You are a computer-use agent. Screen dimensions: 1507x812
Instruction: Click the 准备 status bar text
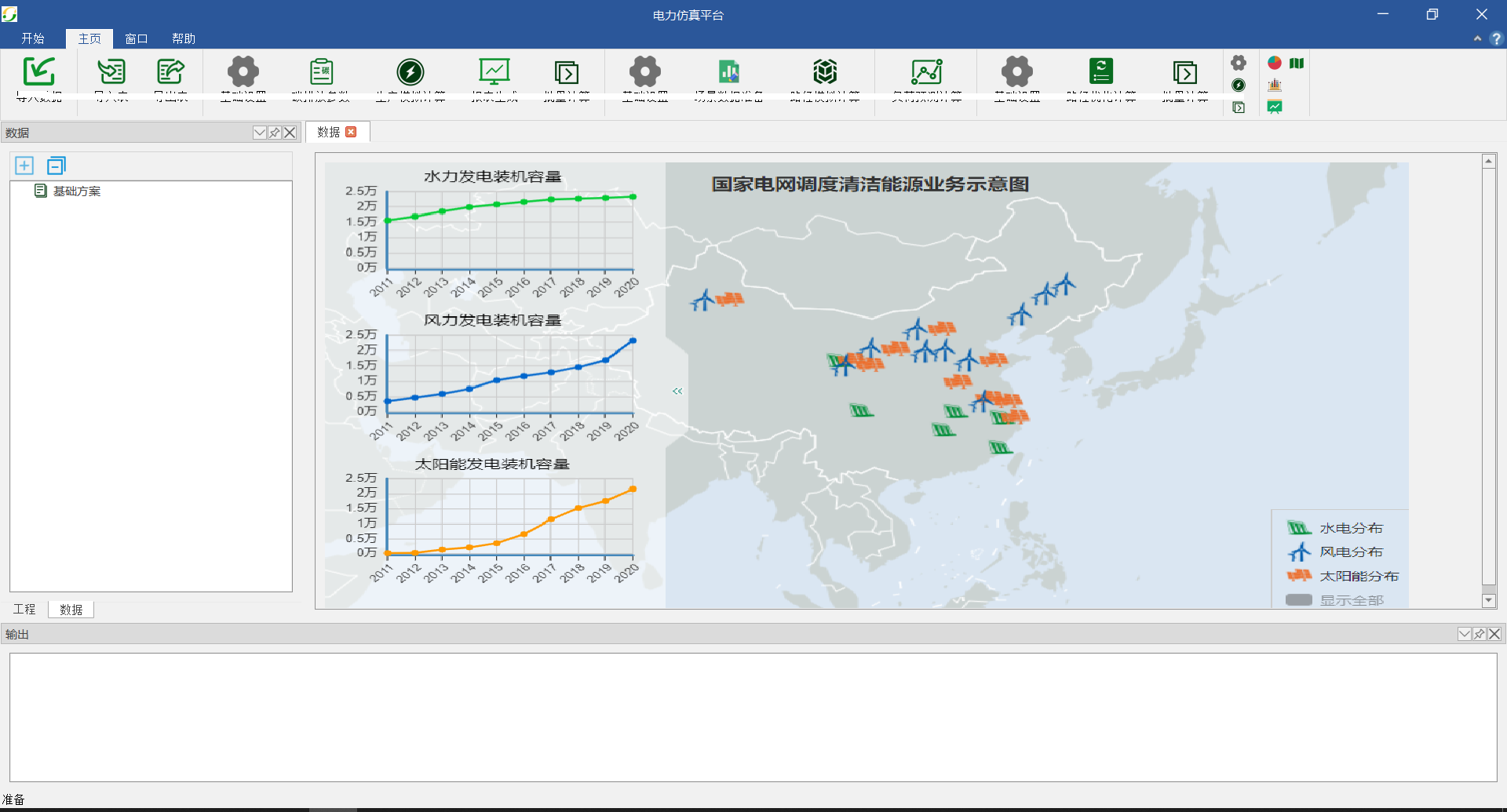(13, 799)
